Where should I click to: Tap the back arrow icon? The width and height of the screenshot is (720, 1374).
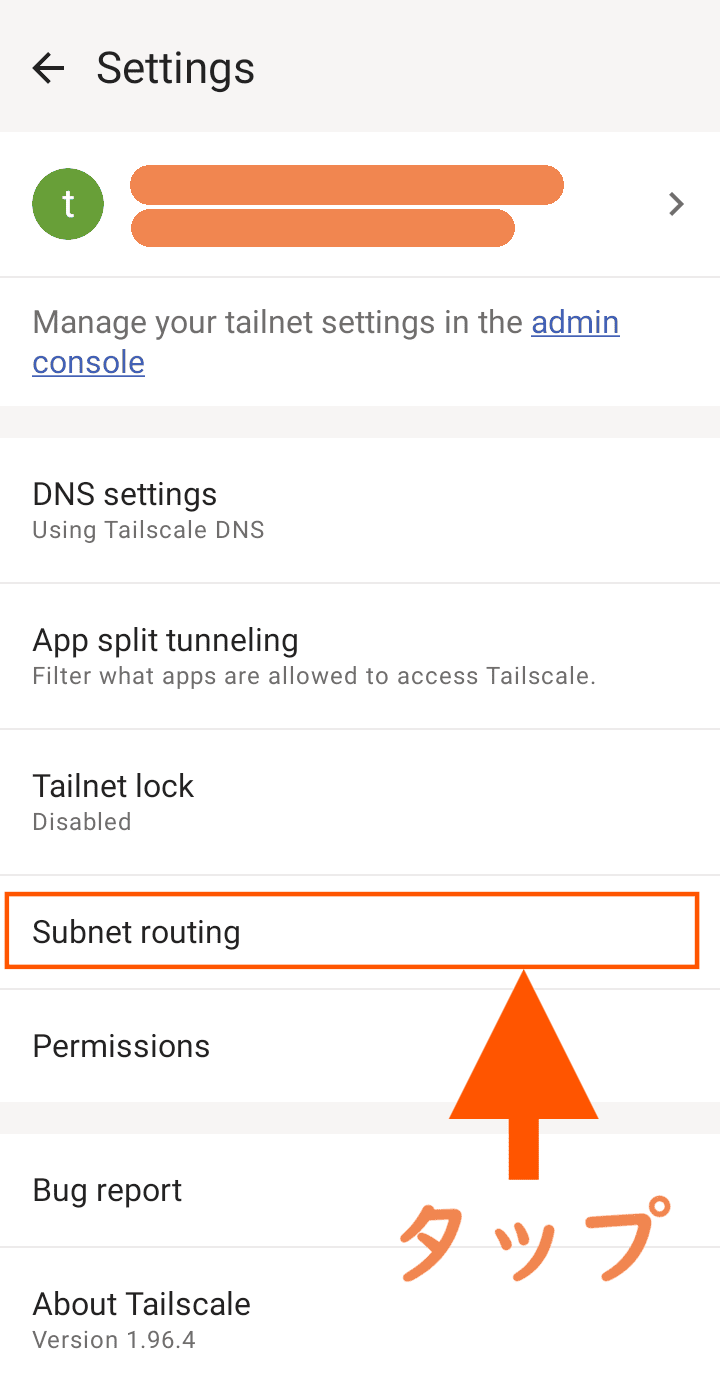(x=48, y=68)
